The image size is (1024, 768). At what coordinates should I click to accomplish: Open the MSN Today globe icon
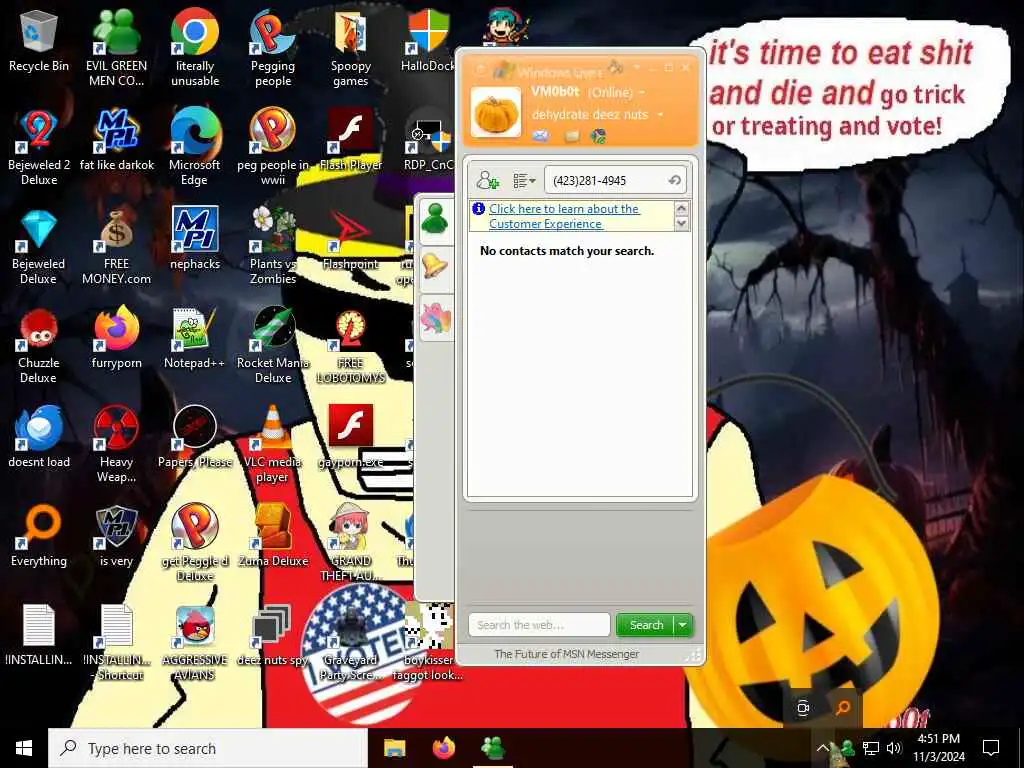click(598, 136)
